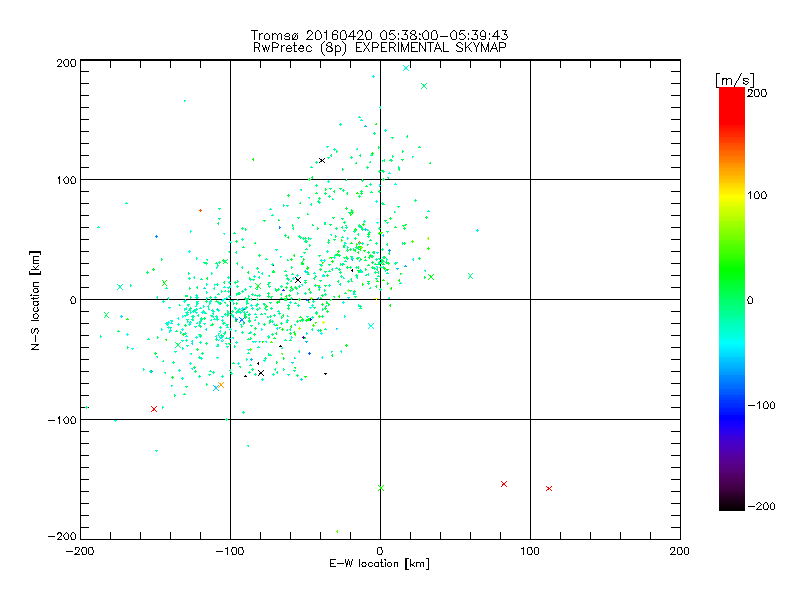800x600 pixels.
Task: Click the E-W axis "-100" tick label
Action: coord(230,551)
